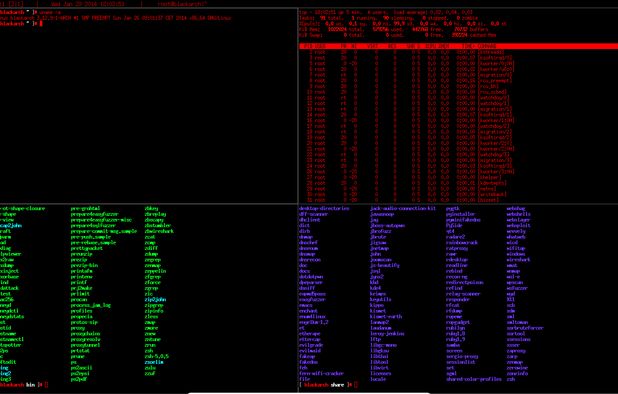Screen dimensions: 618x394
Task: Select proxyresolv in the bin listing
Action: point(85,339)
